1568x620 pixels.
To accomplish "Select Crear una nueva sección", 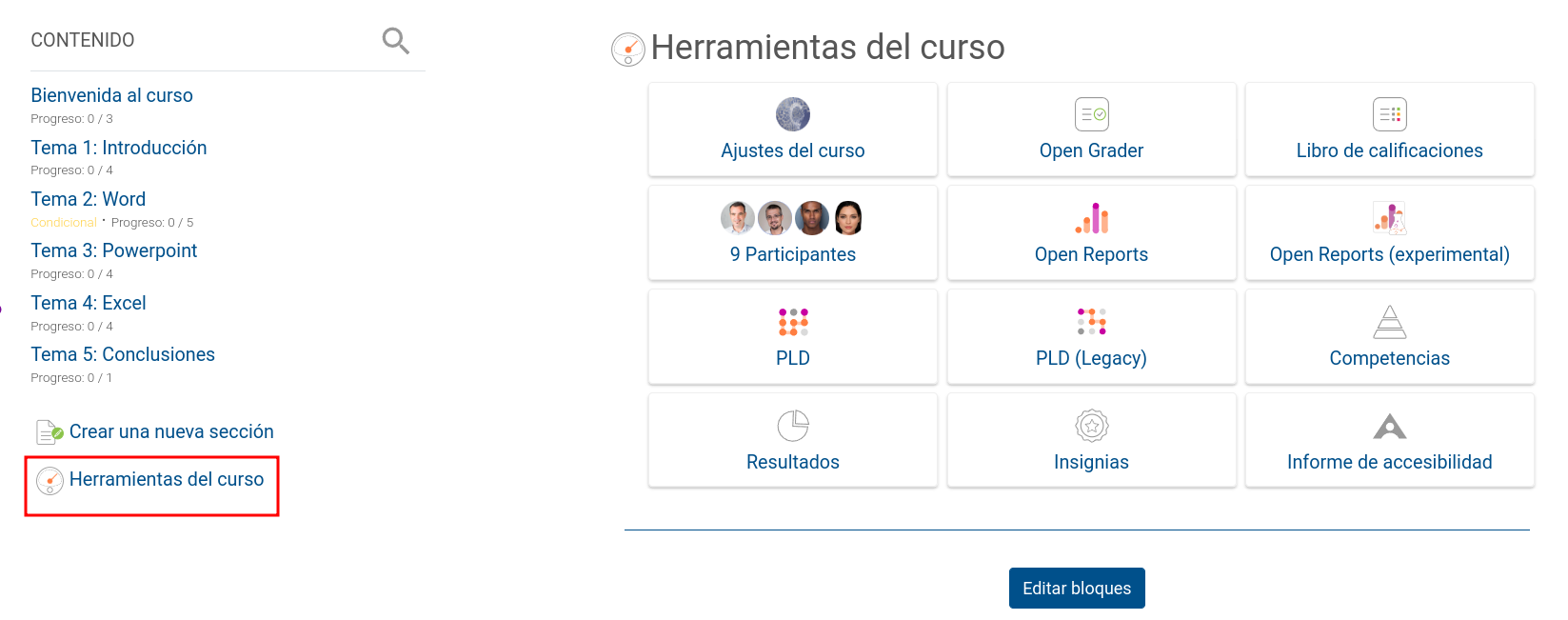I will (x=171, y=431).
